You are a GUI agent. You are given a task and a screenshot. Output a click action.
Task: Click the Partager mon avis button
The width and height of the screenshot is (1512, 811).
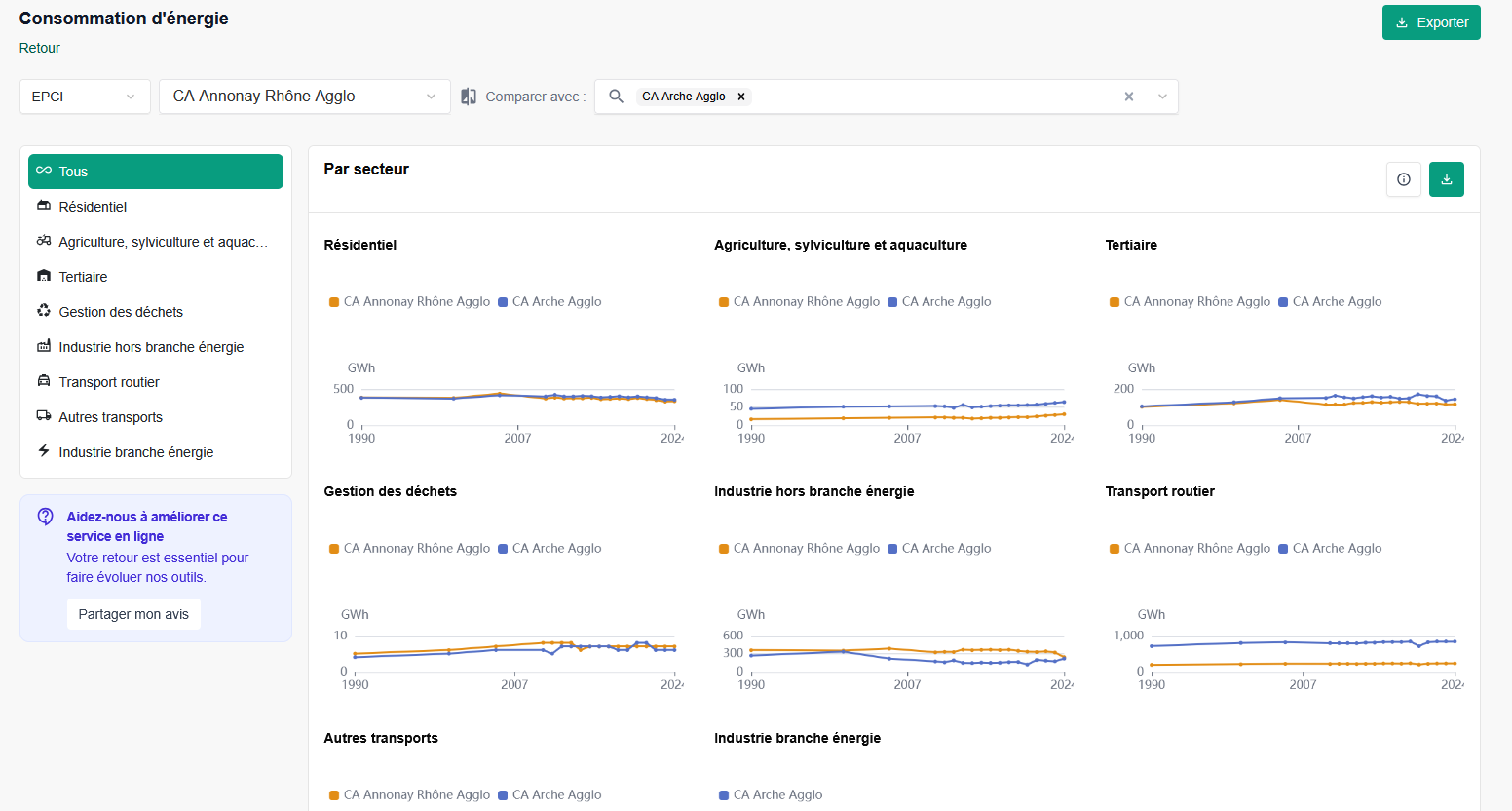tap(133, 614)
